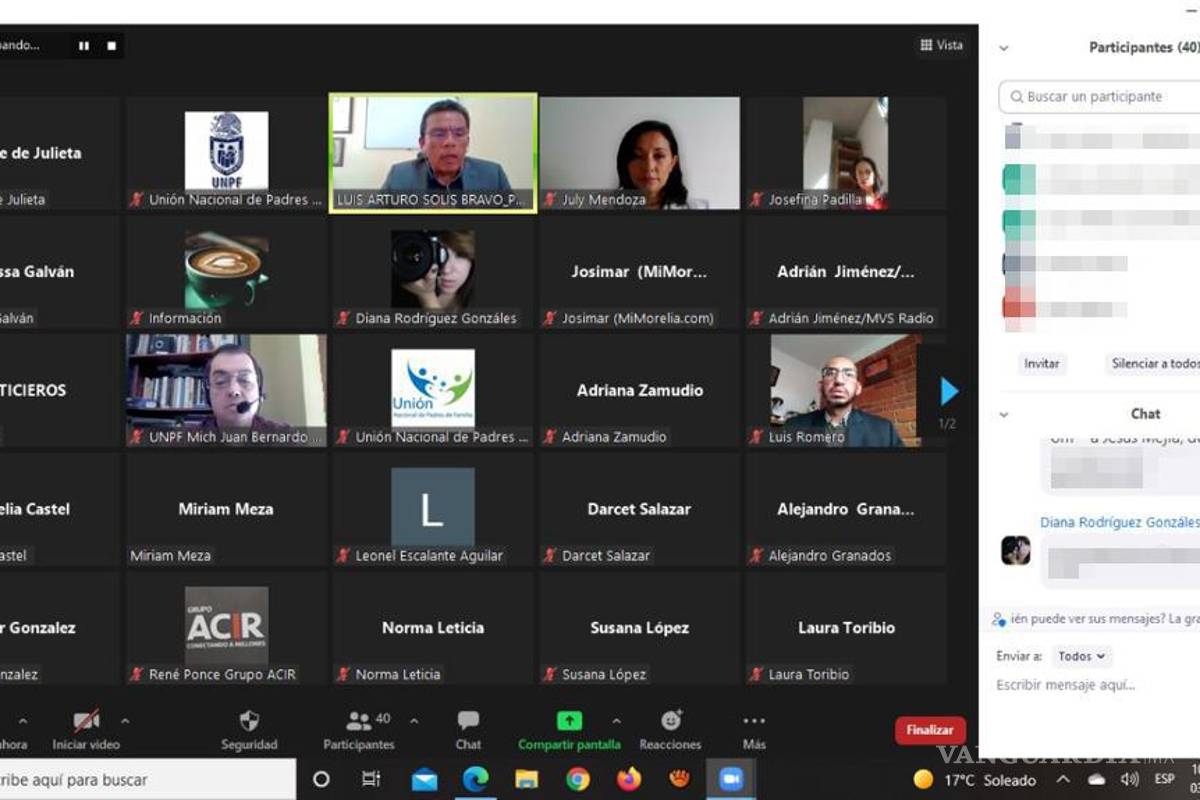Viewport: 1200px width, 800px height.
Task: Collapse the Chat section chevron
Action: coord(1004,414)
